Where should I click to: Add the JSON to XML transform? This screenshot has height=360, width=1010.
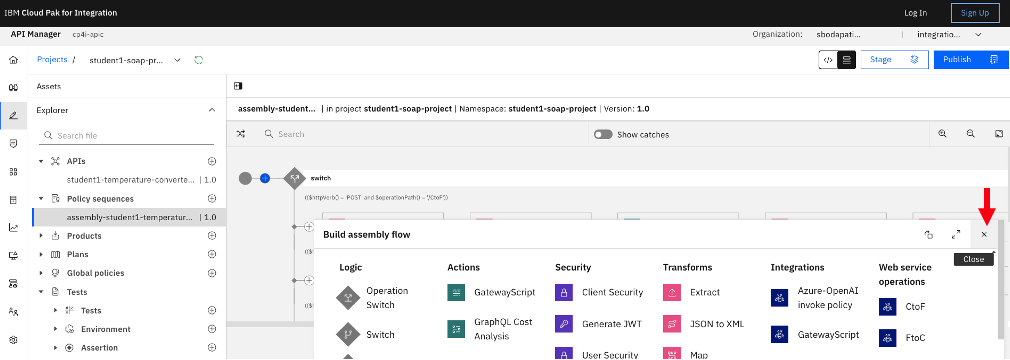tap(703, 324)
